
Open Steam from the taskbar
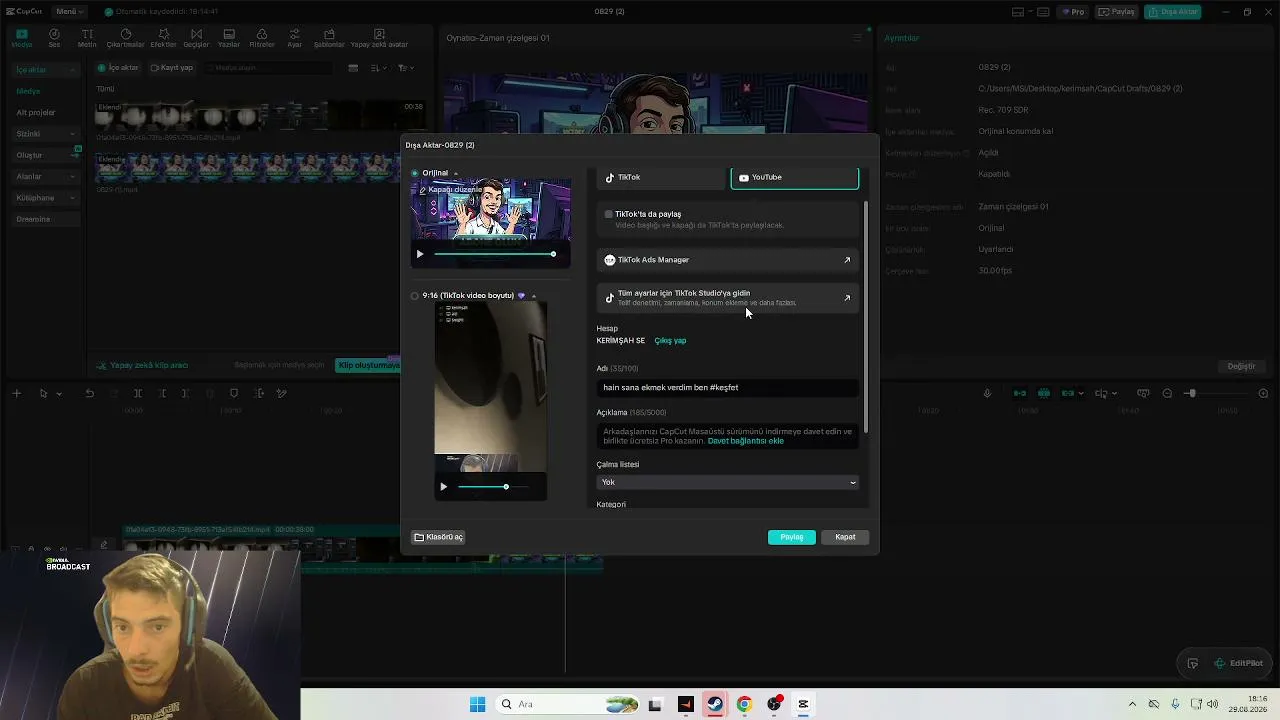(x=715, y=704)
